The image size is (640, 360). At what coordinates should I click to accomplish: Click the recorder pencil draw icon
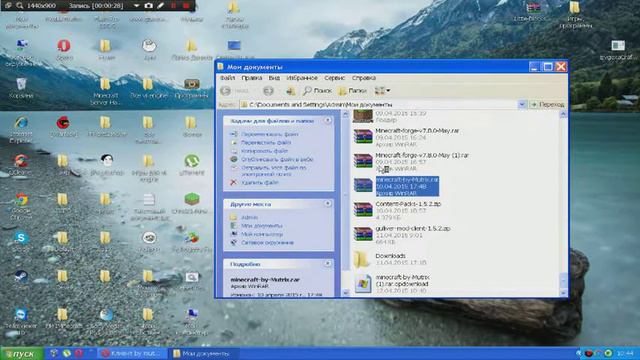pos(161,6)
